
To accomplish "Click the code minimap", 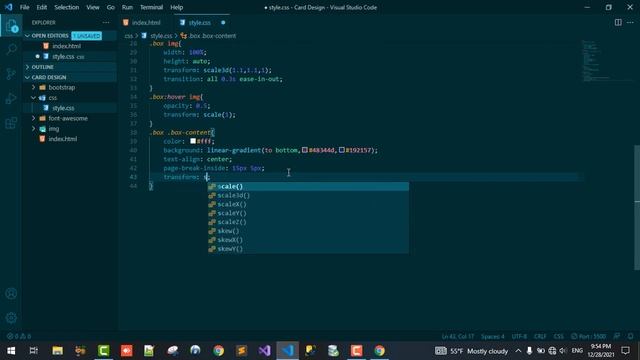I will pyautogui.click(x=607, y=61).
